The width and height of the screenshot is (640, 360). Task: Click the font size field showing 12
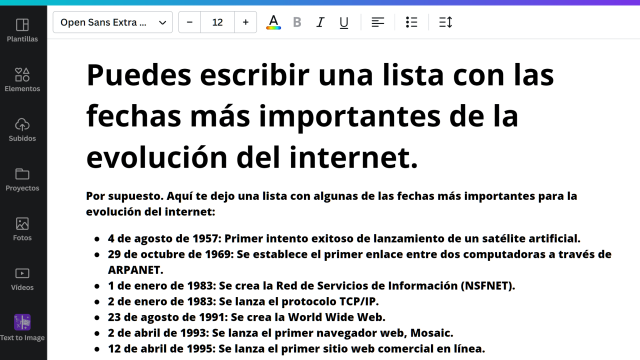pos(218,22)
